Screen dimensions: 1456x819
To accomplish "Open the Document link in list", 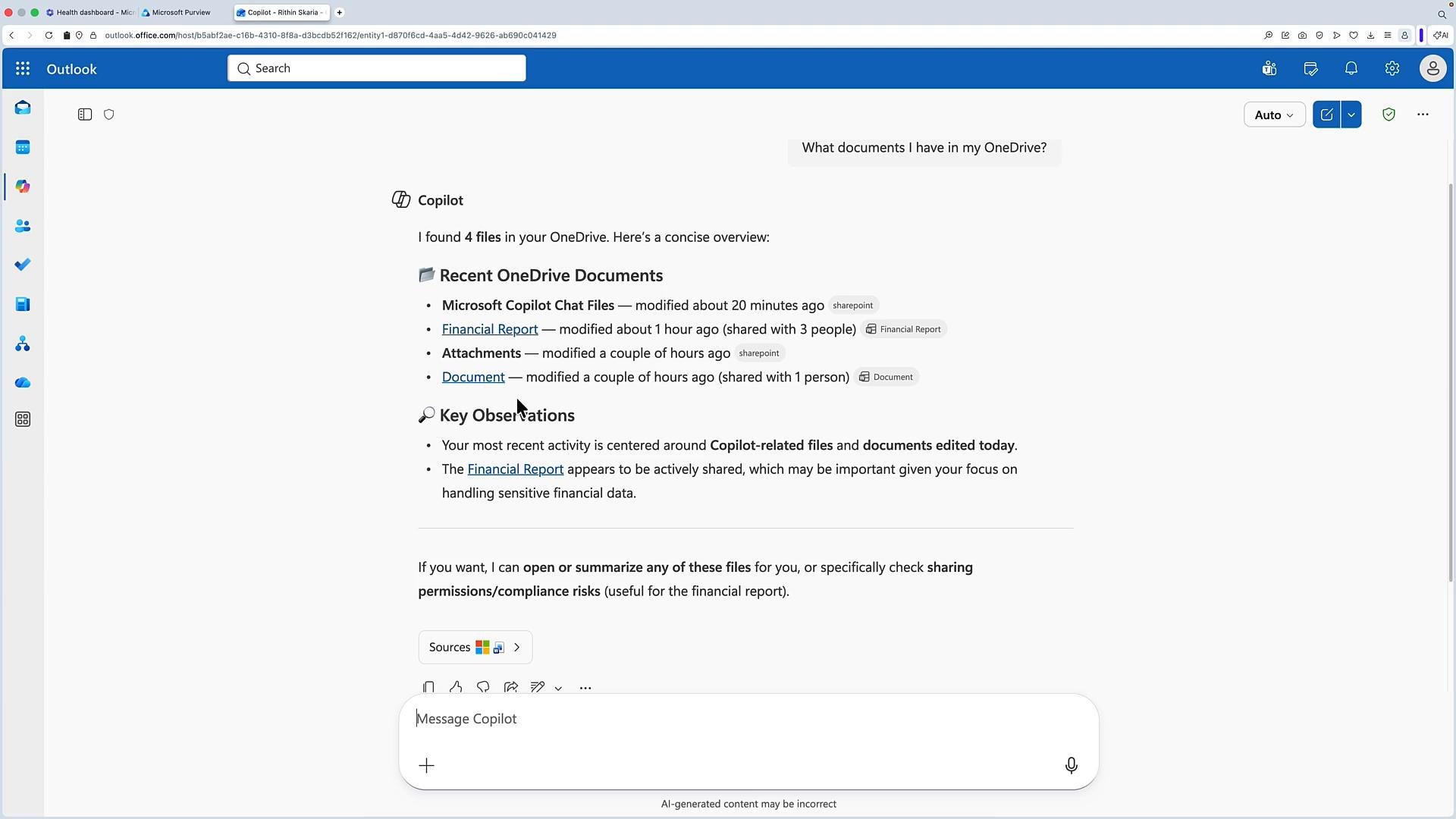I will tap(473, 377).
